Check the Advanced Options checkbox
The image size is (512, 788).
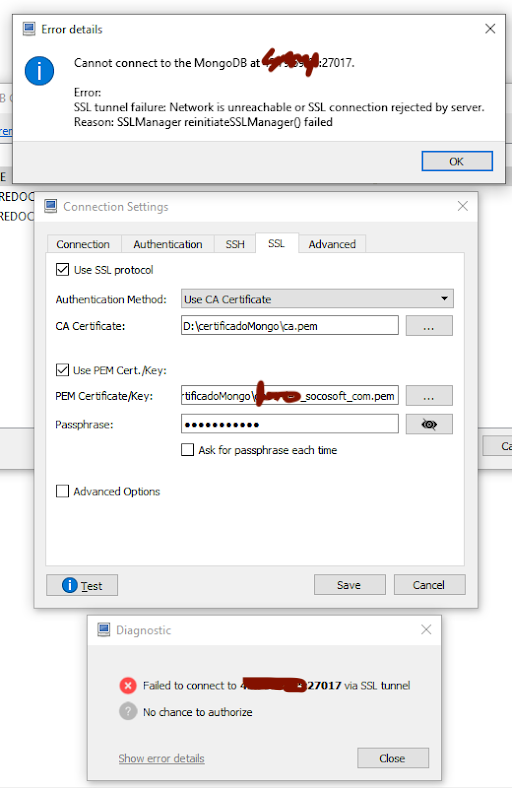[x=62, y=491]
